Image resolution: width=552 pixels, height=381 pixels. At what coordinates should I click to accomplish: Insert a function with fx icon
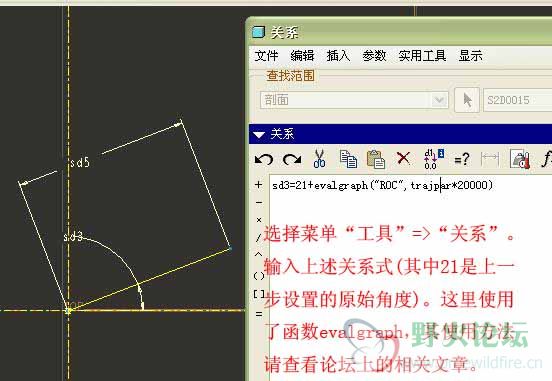546,159
